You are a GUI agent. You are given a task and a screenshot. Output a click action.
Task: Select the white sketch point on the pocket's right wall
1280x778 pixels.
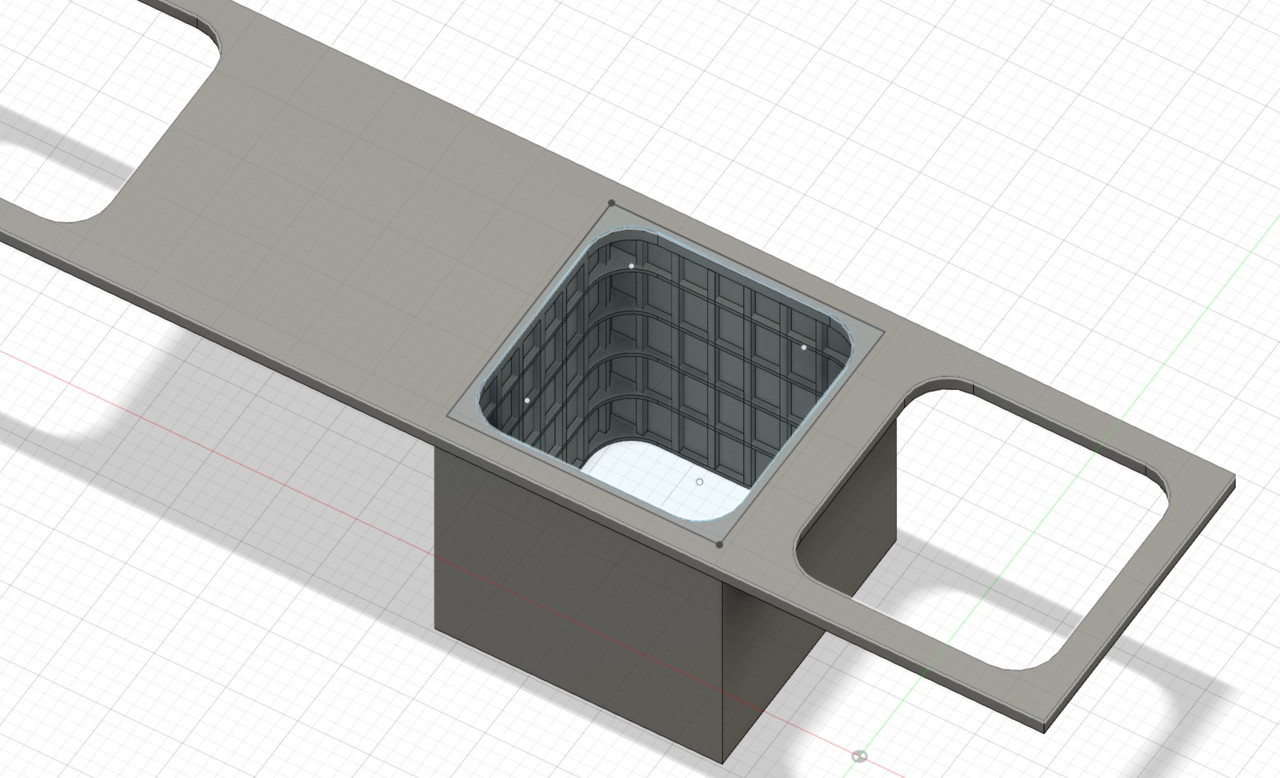803,347
